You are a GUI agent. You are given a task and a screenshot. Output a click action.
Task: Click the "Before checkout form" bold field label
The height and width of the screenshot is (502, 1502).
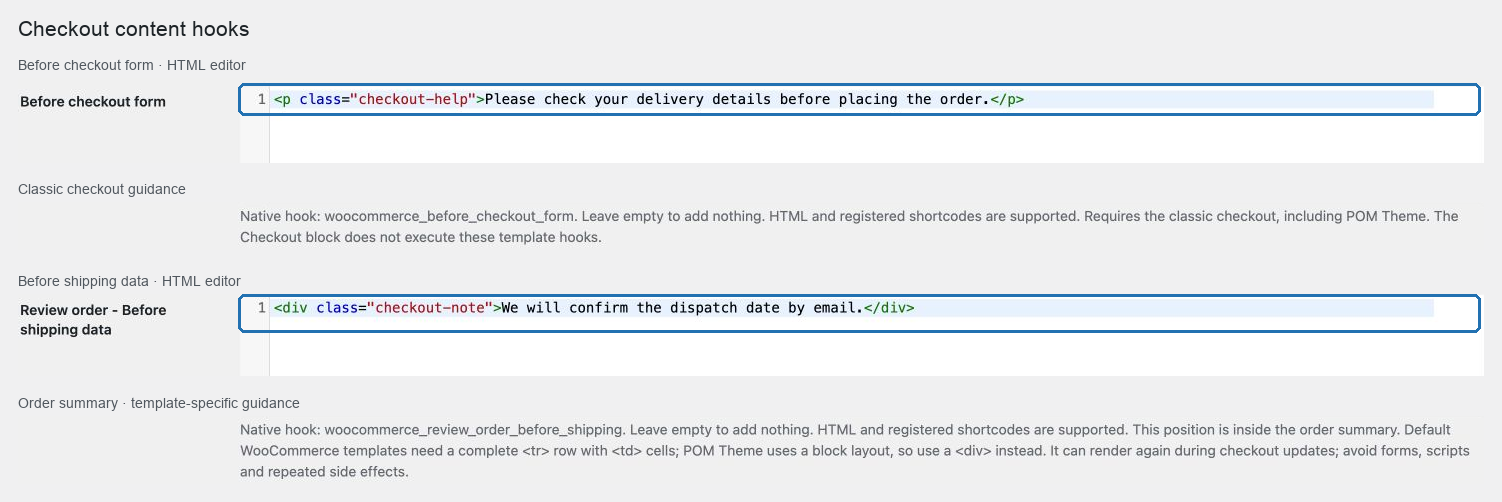pyautogui.click(x=93, y=101)
